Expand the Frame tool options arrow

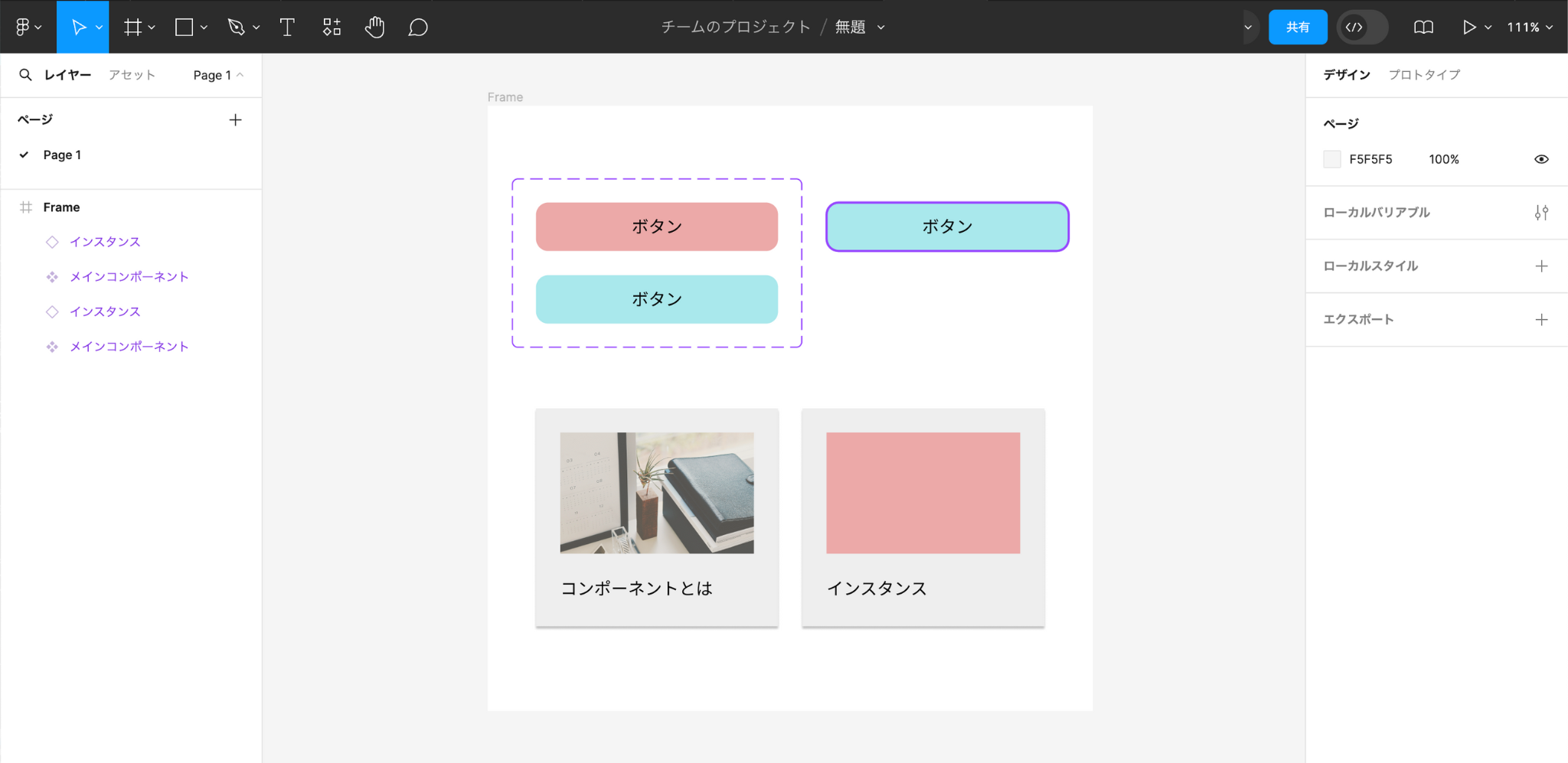(x=152, y=28)
